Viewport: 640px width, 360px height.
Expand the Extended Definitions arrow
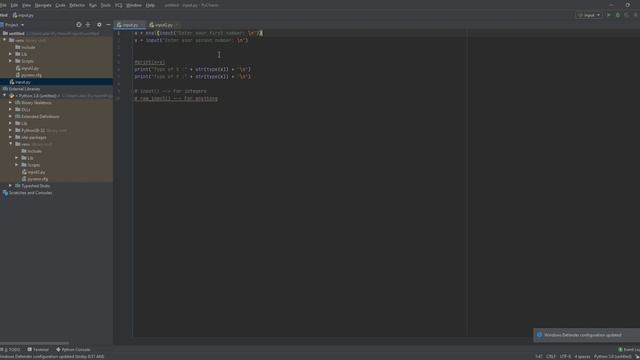(11, 117)
